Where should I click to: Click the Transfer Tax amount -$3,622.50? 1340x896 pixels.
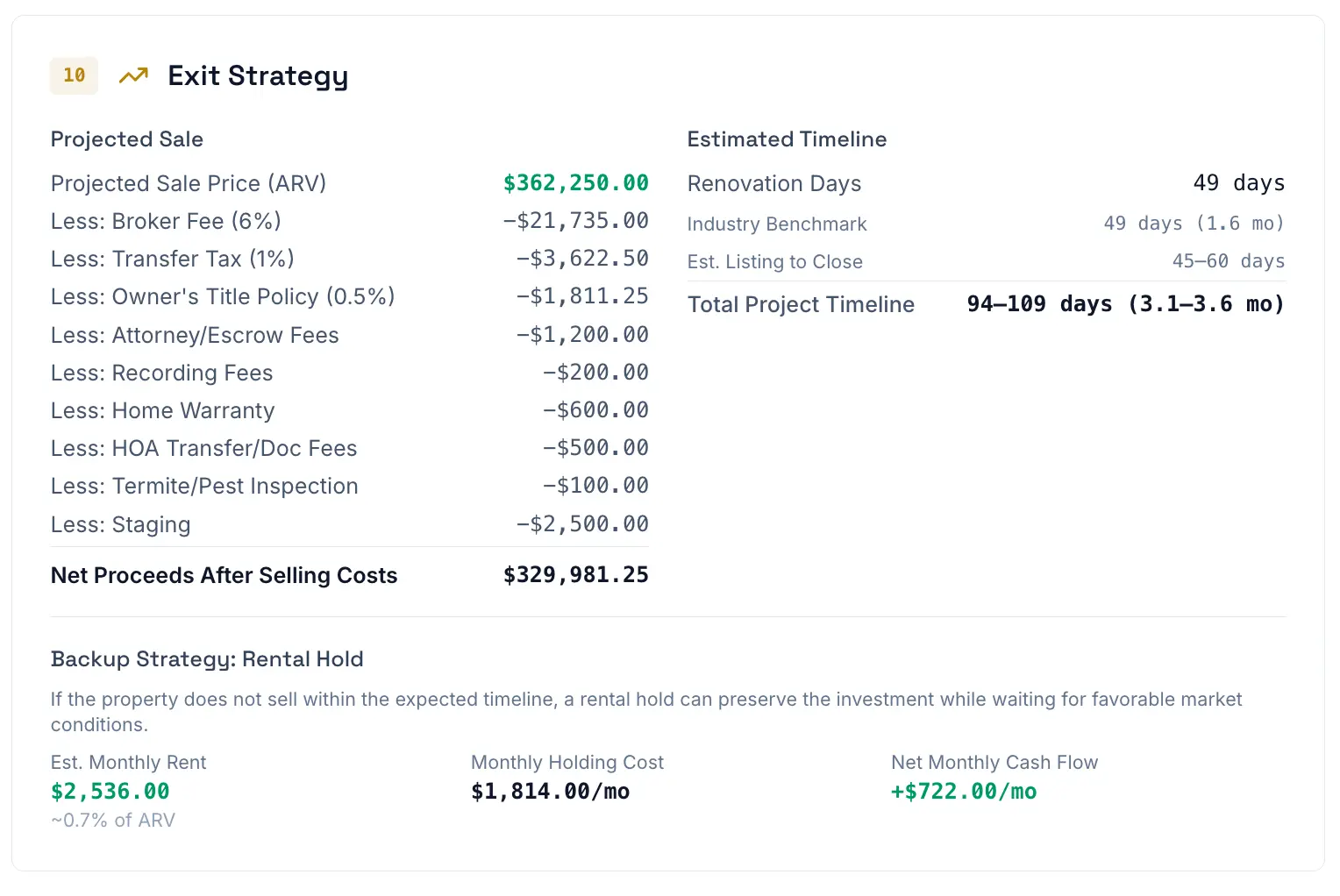click(x=582, y=259)
